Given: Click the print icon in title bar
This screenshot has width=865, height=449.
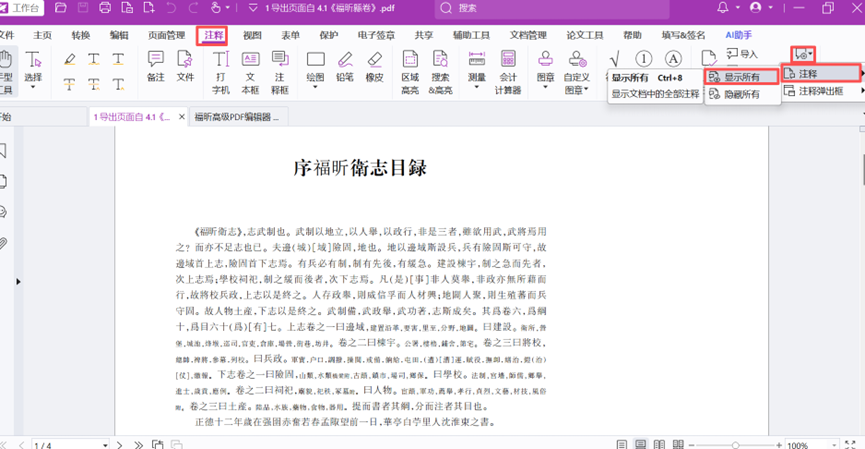Looking at the screenshot, I should [x=106, y=8].
